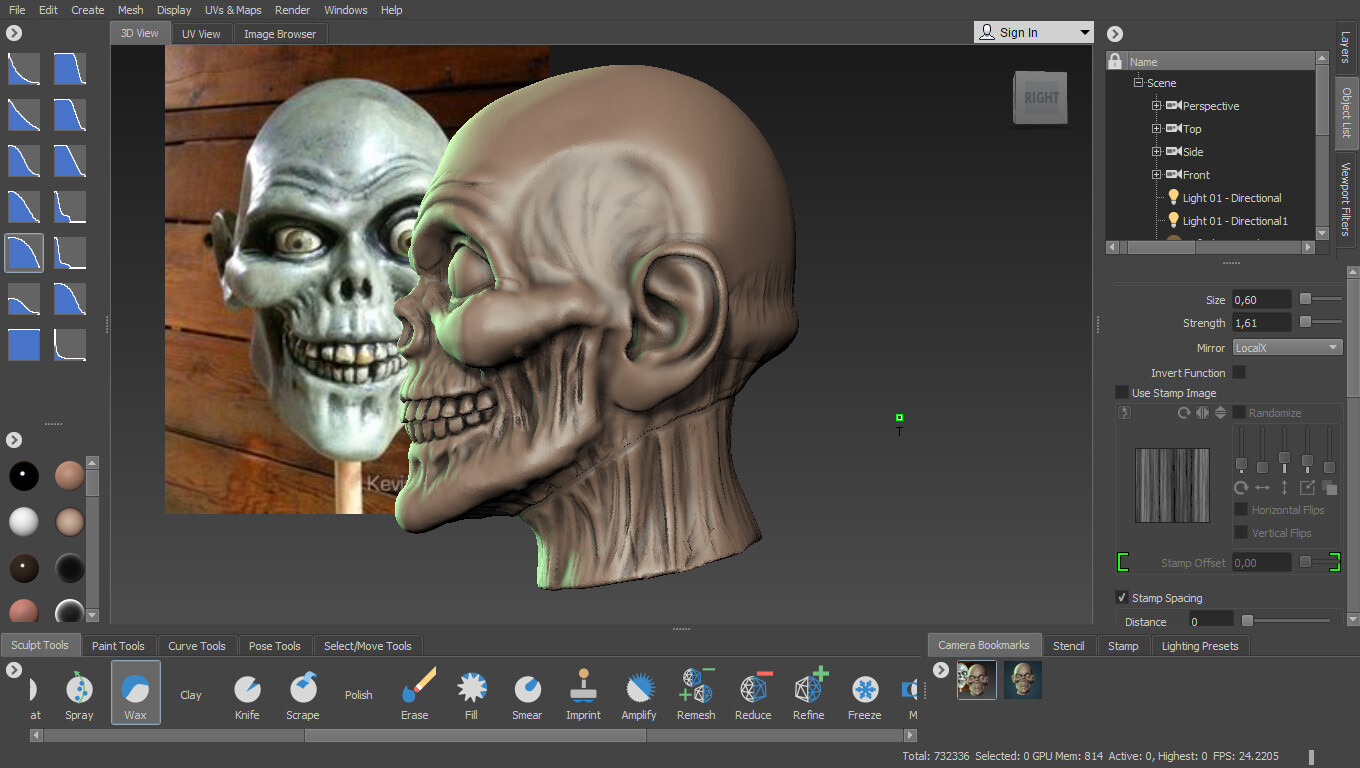Open the Image Browser tab

point(280,34)
